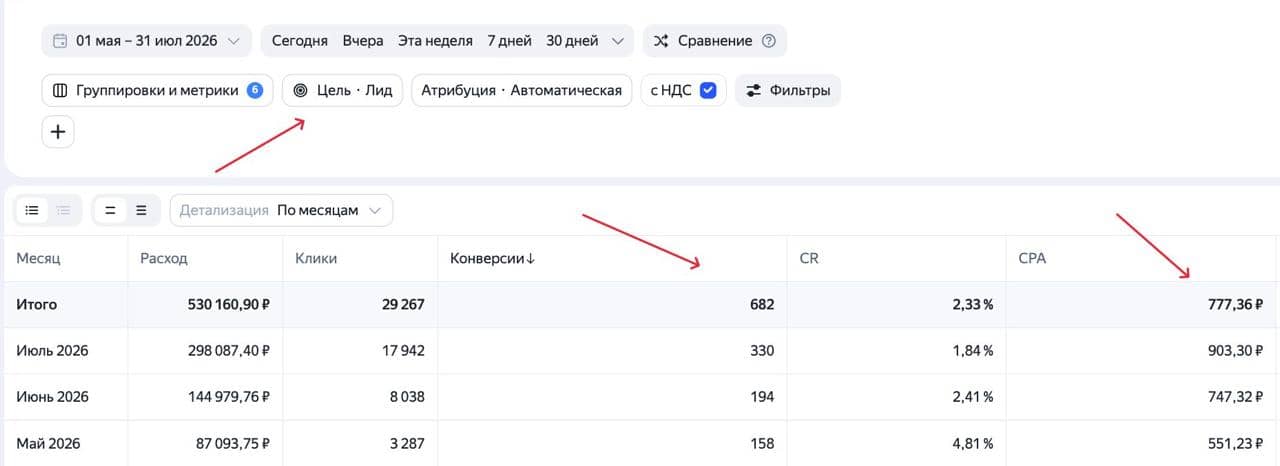Click the Июль 2026 row
The width and height of the screenshot is (1280, 466).
coord(640,350)
